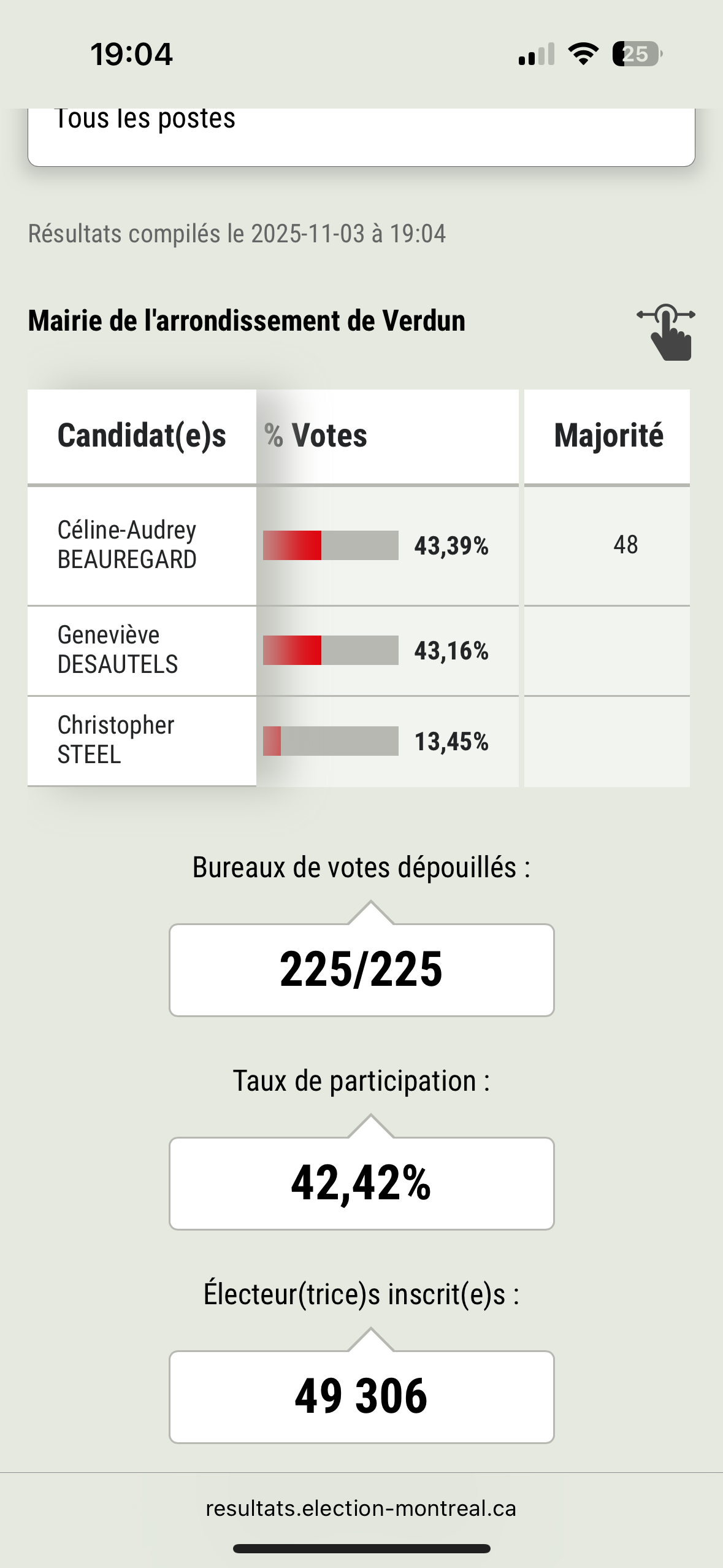Tap the cellular signal bars icon
This screenshot has width=723, height=1568.
[x=537, y=54]
